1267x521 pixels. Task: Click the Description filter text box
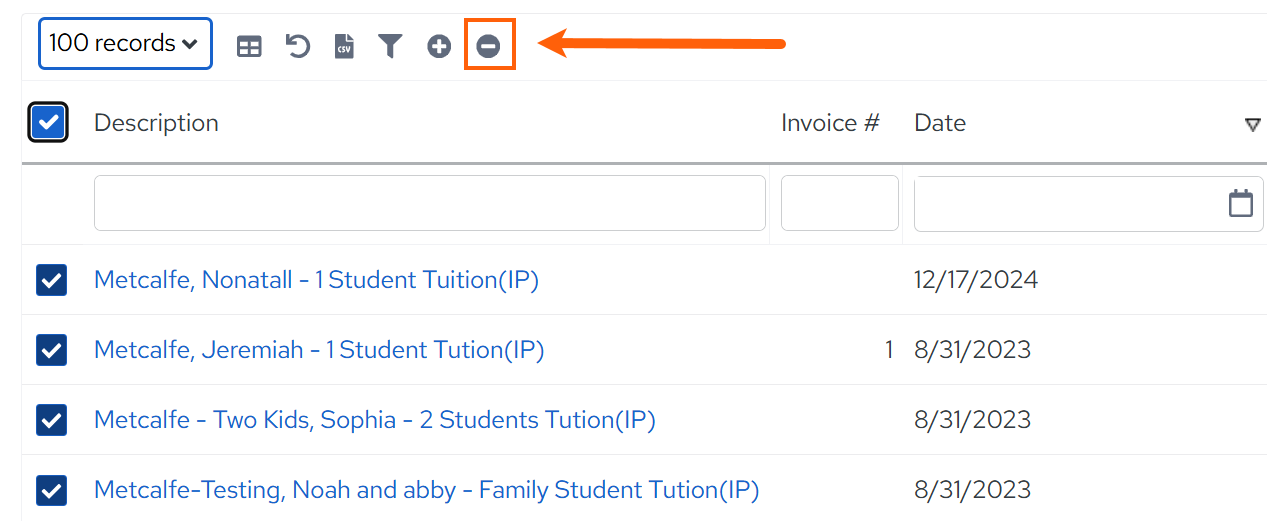tap(430, 203)
